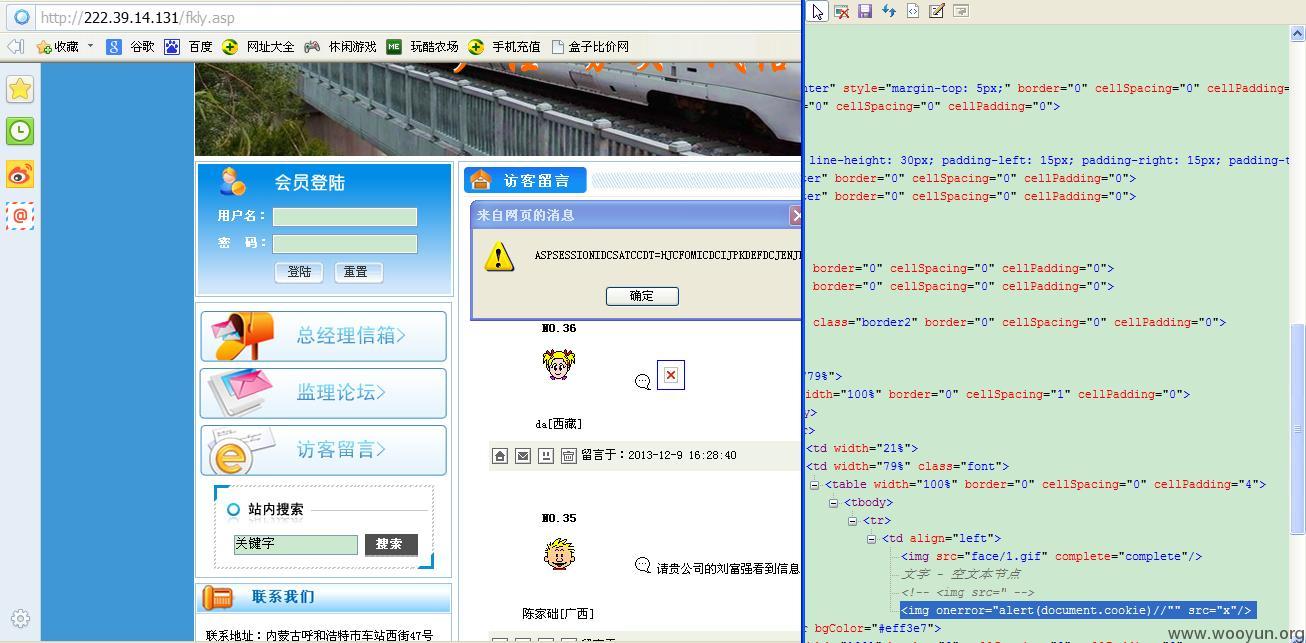The width and height of the screenshot is (1306, 643).
Task: Click the greyed word-wrap icon in dev tools
Action: [x=961, y=11]
